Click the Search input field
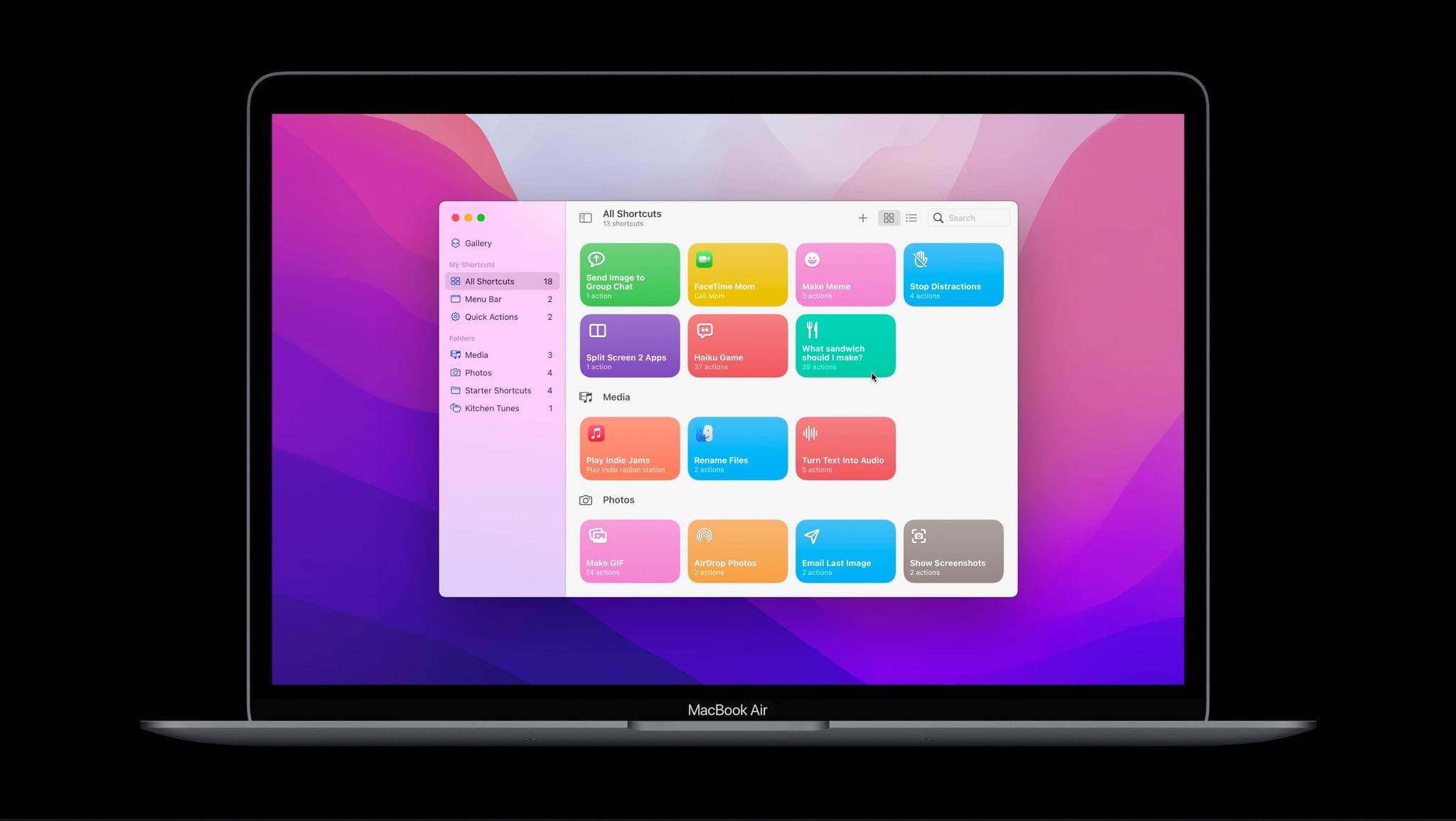Screen dimensions: 1456x821 [970, 218]
